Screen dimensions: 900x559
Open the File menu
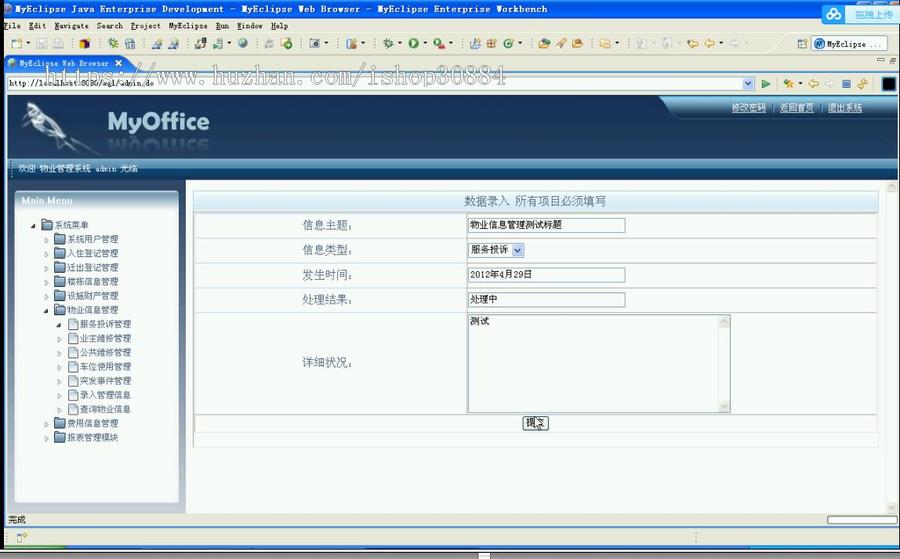tap(11, 26)
